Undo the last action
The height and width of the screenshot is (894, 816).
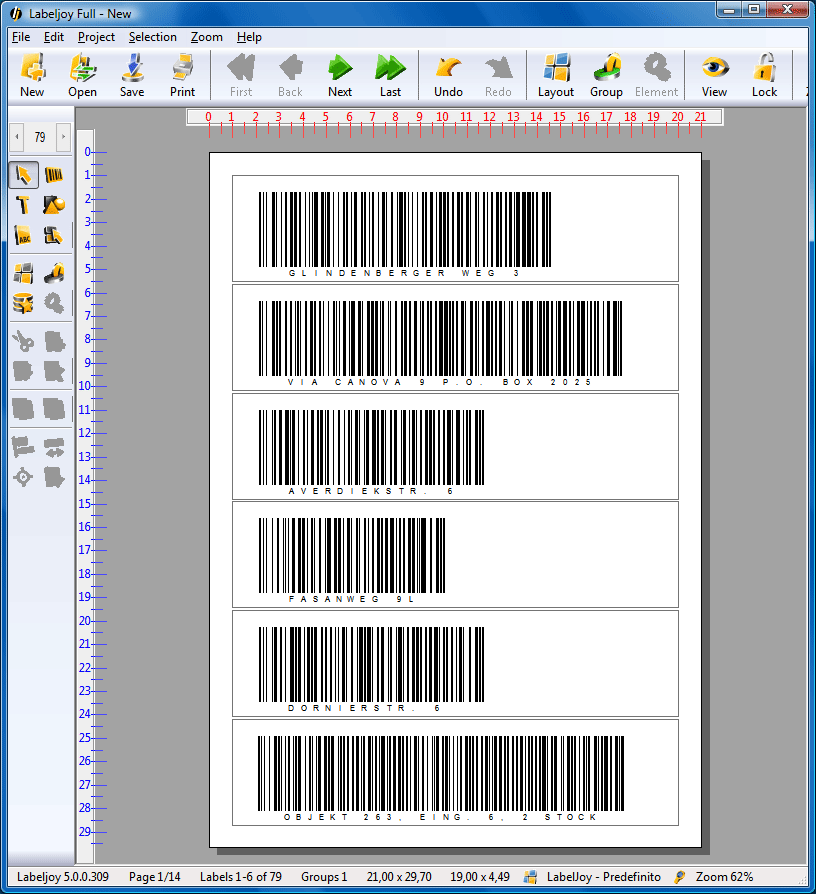pos(448,75)
